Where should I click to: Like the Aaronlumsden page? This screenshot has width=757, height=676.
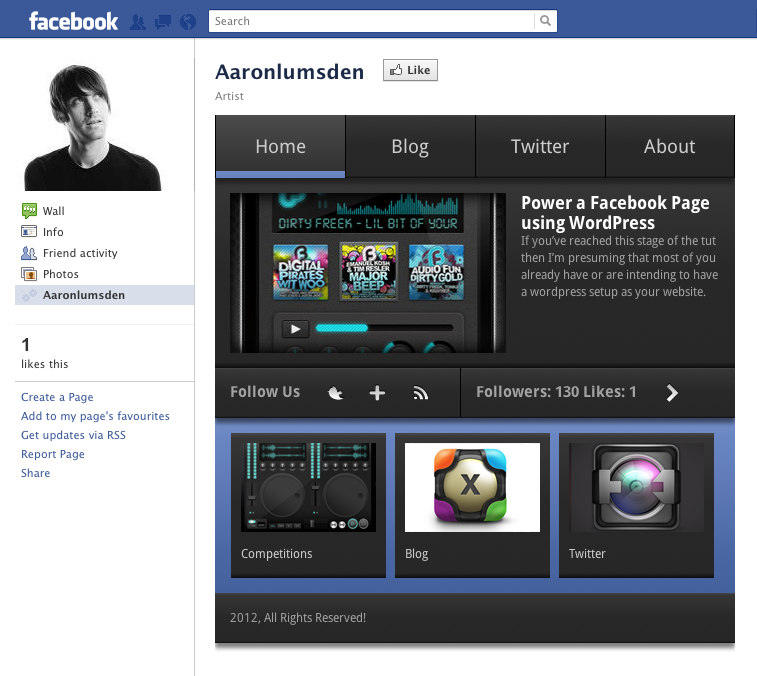coord(410,70)
